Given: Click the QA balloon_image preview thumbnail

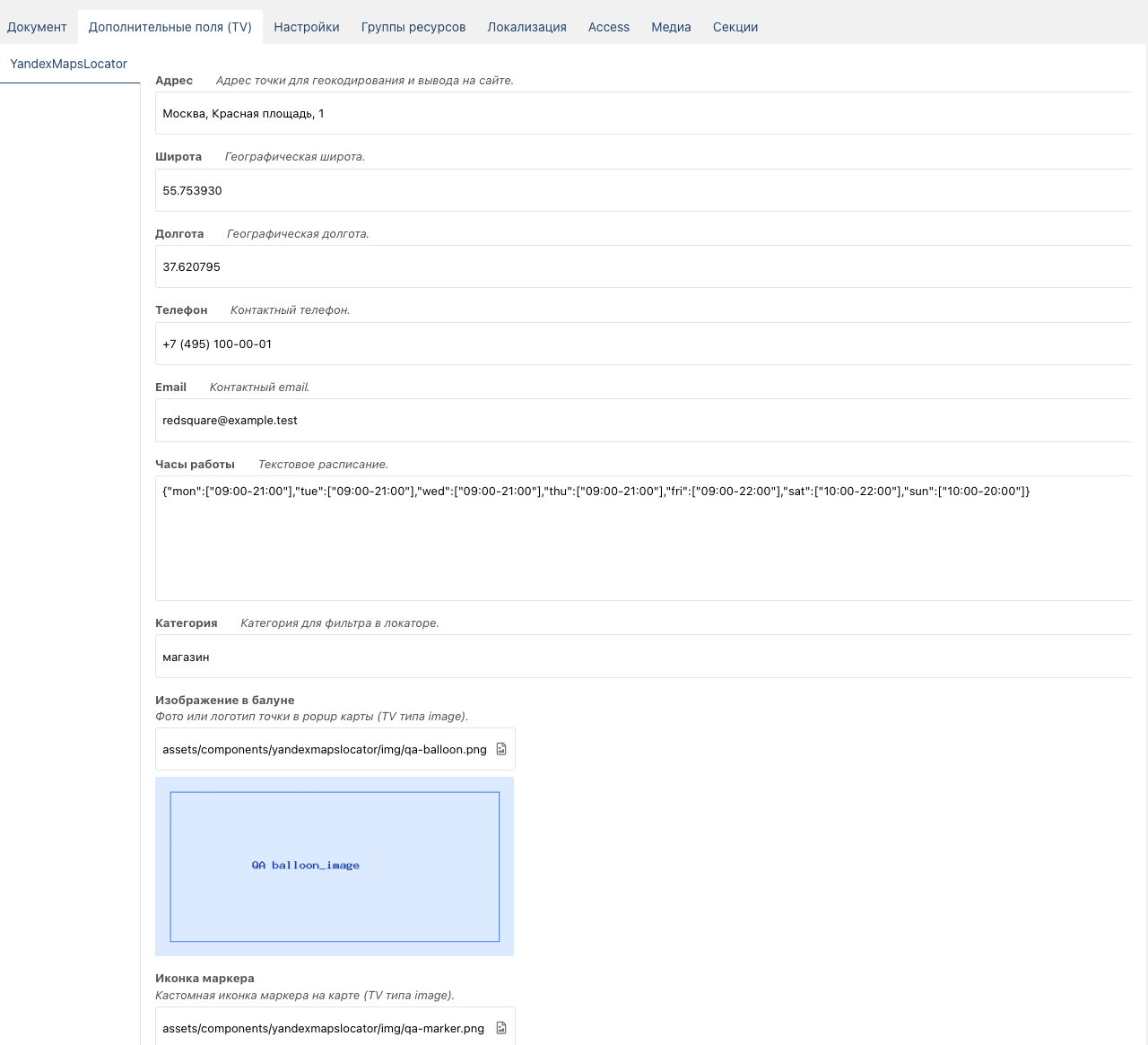Looking at the screenshot, I should 335,866.
